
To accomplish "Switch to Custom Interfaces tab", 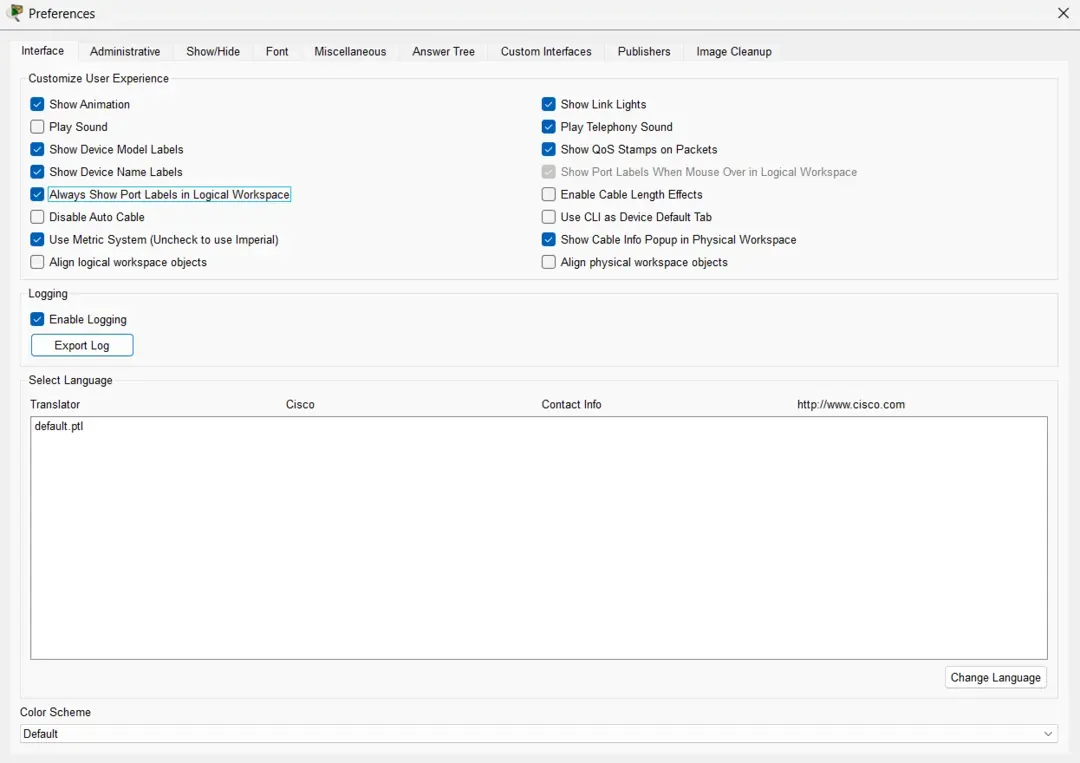I will click(x=546, y=52).
